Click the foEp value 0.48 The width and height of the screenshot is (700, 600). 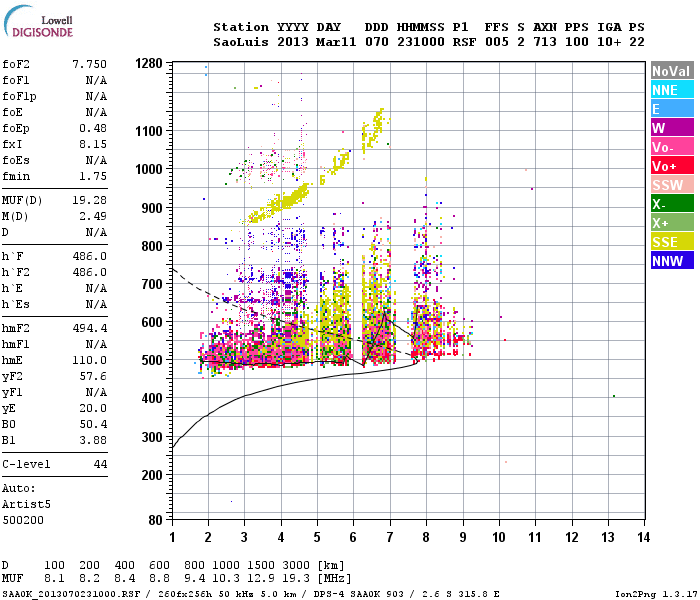click(x=93, y=128)
